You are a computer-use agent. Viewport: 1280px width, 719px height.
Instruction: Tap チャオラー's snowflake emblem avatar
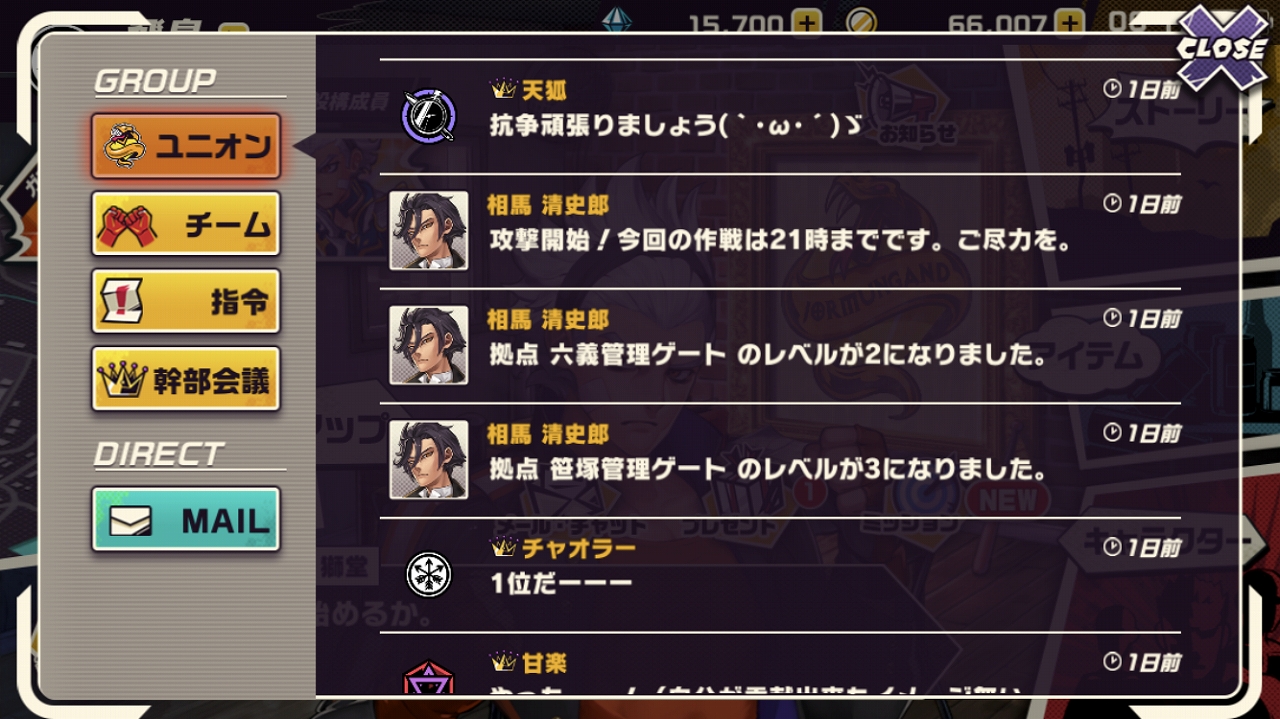429,575
